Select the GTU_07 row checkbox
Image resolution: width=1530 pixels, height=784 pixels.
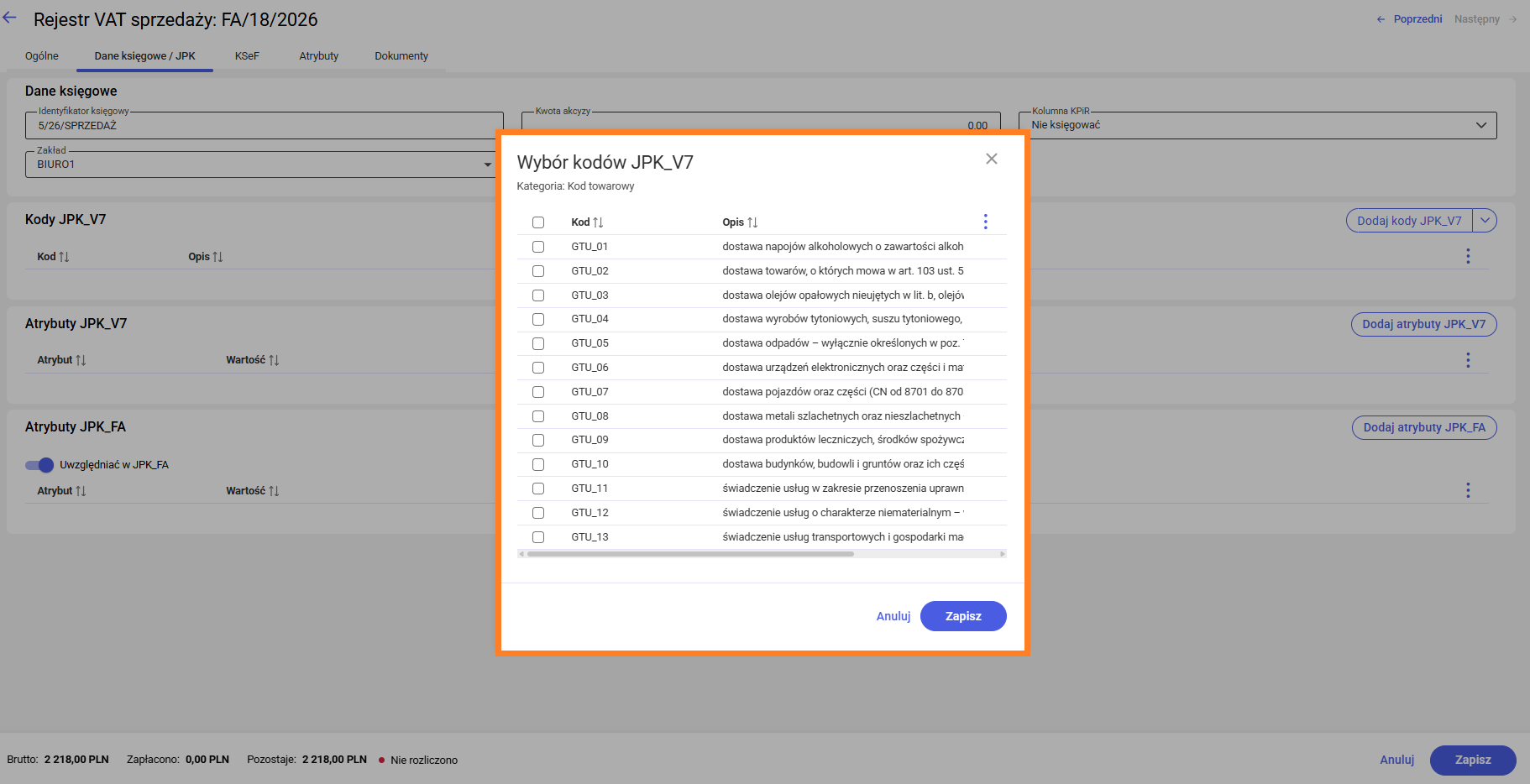pyautogui.click(x=538, y=392)
